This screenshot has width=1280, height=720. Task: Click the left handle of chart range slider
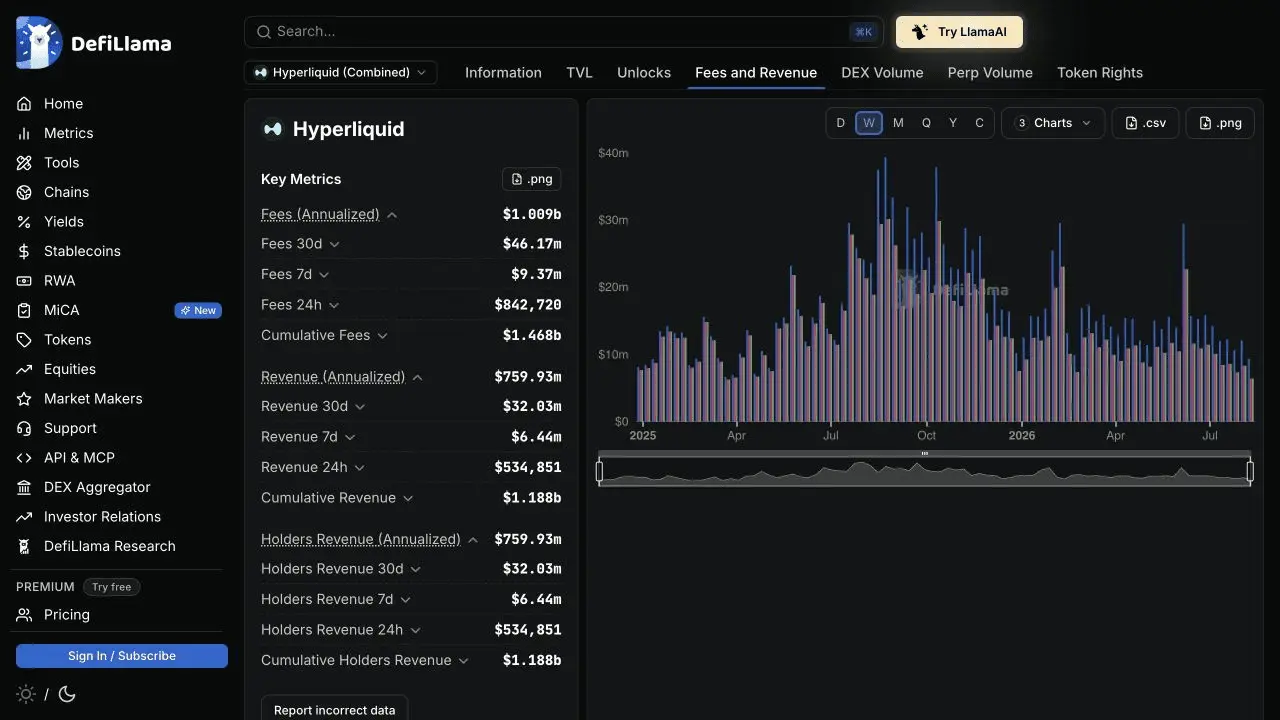point(599,471)
